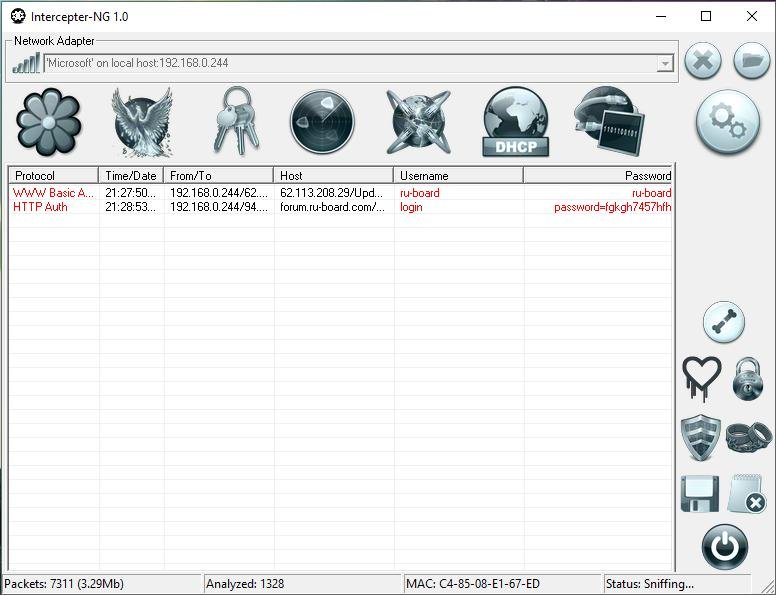Click the rings icon

[x=748, y=437]
